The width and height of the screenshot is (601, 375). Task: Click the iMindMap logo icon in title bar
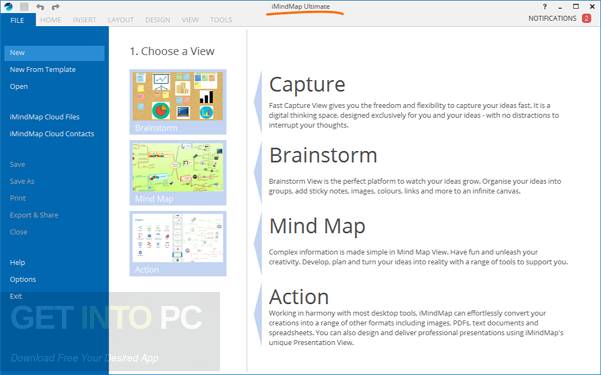(8, 7)
